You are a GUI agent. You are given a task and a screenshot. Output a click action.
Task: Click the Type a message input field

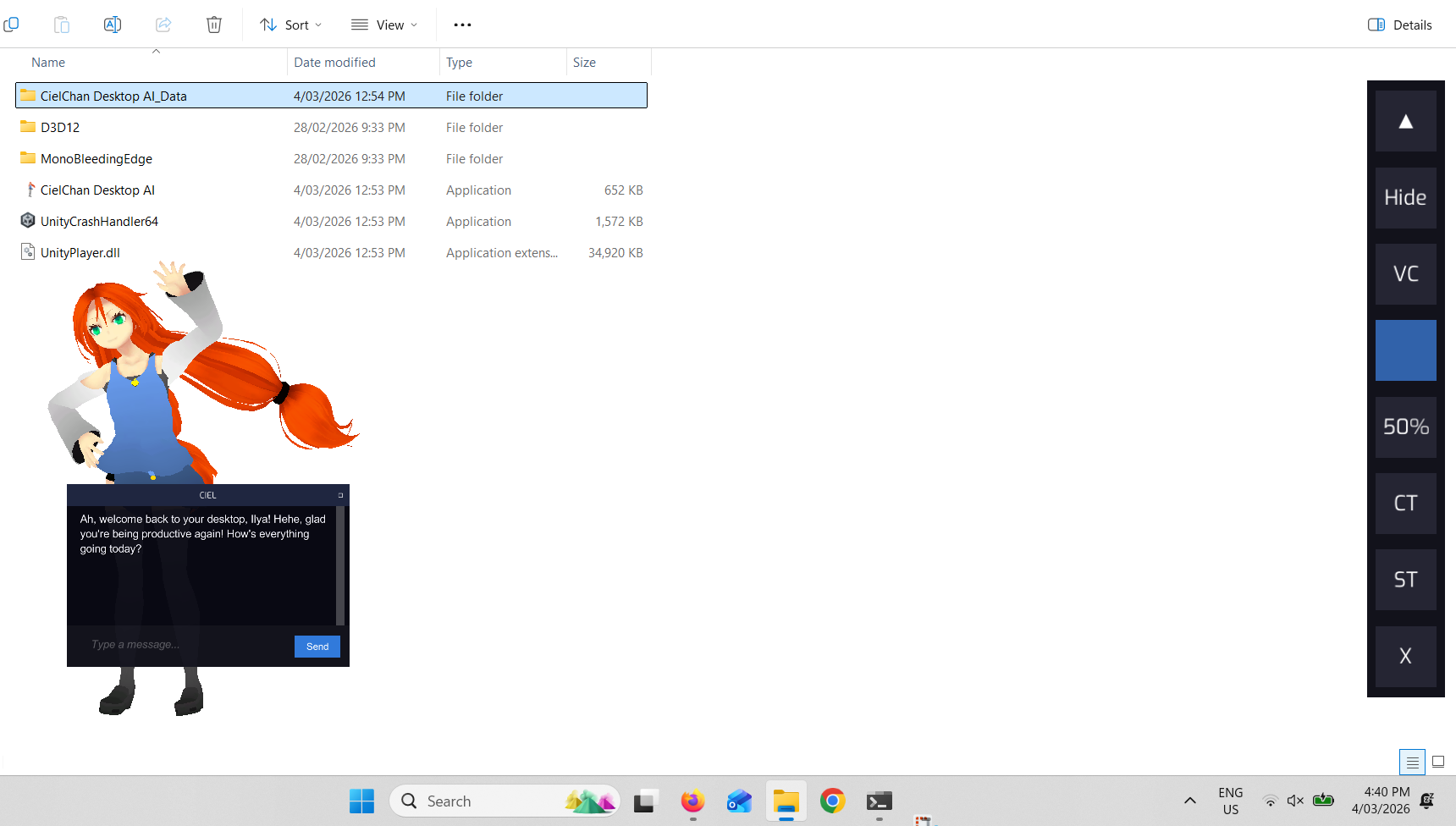coord(186,645)
